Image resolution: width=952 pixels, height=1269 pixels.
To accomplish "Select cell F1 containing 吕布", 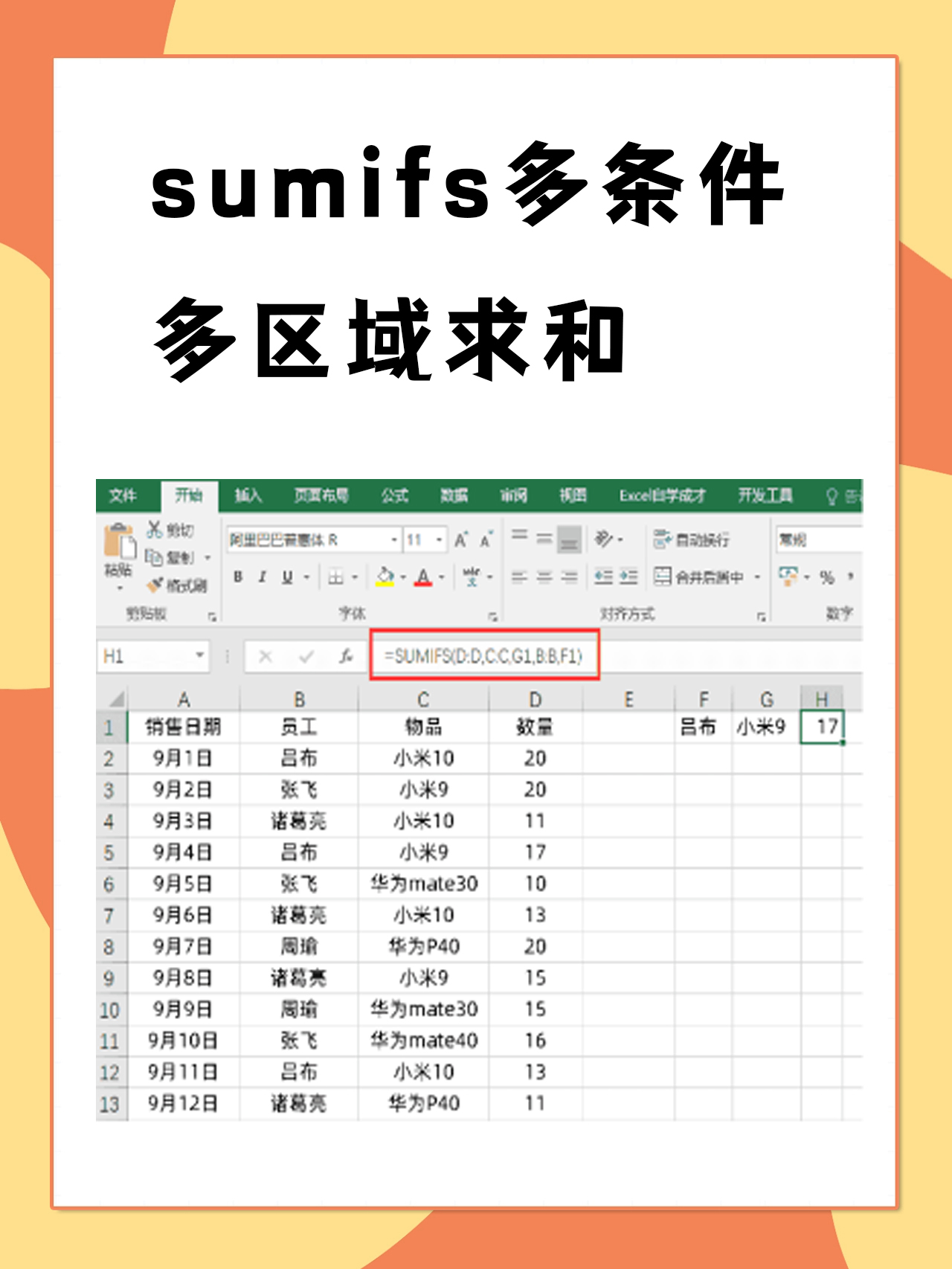I will click(x=704, y=727).
